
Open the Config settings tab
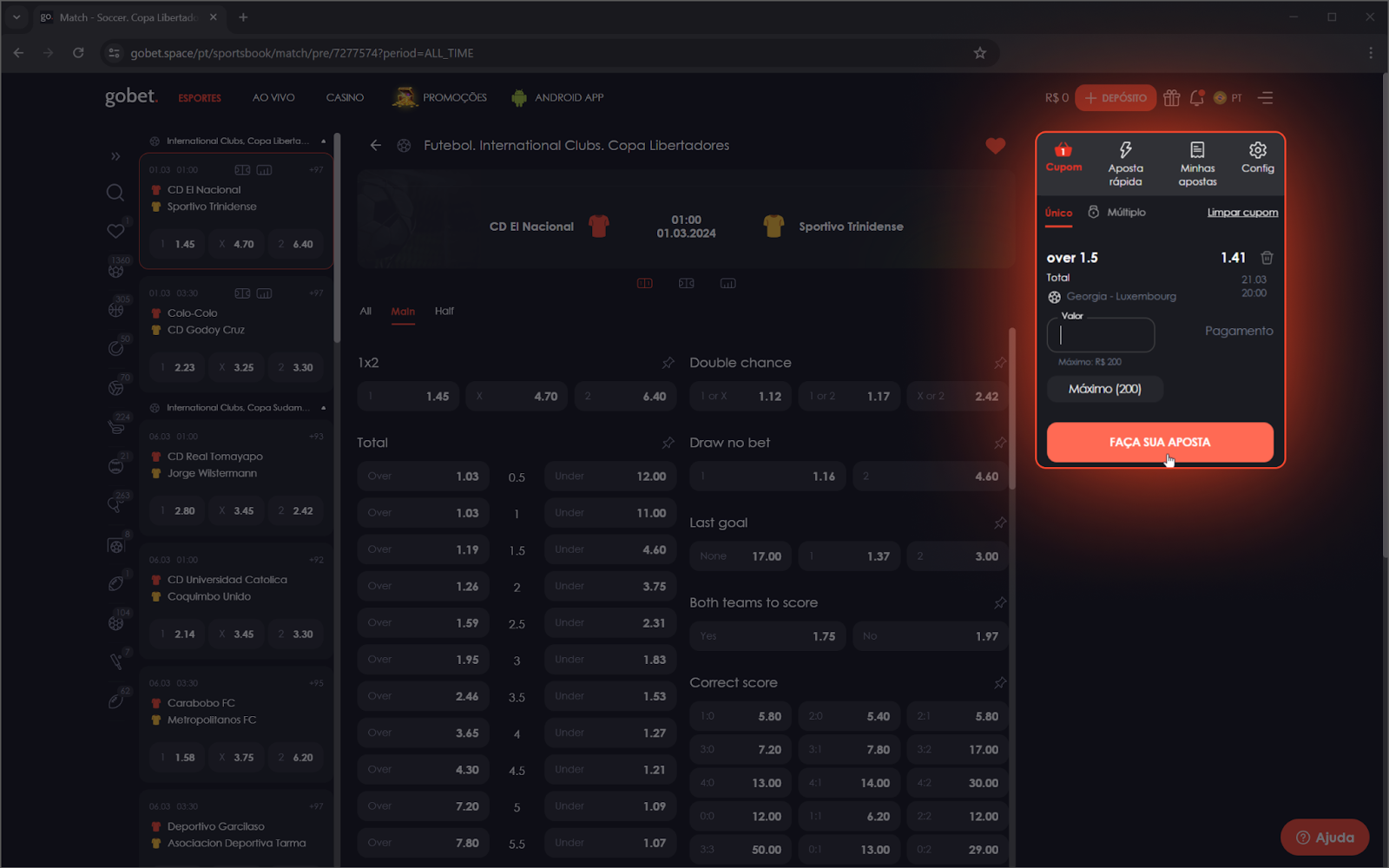click(1258, 158)
